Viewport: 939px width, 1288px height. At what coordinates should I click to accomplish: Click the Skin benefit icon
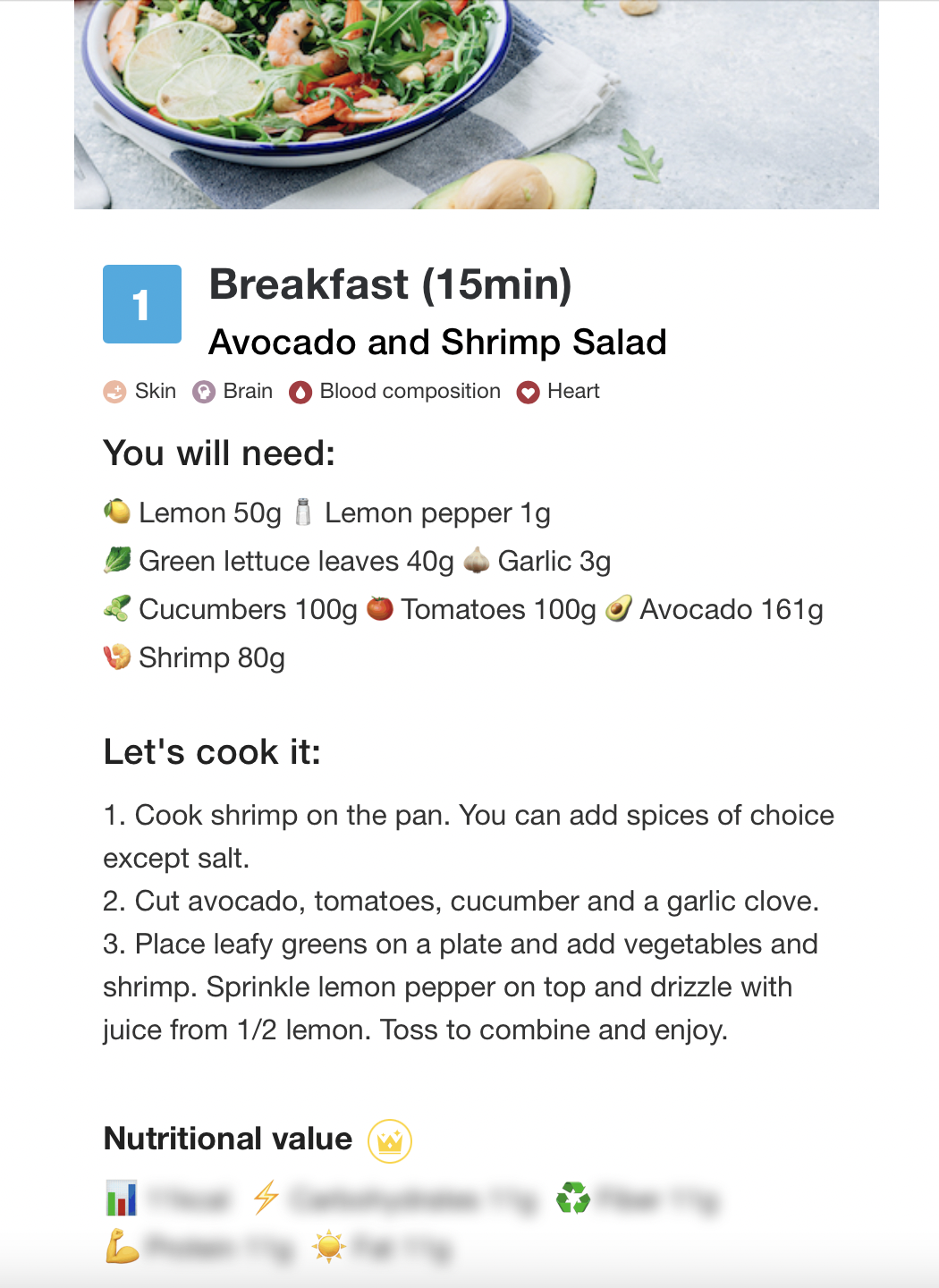coord(114,392)
